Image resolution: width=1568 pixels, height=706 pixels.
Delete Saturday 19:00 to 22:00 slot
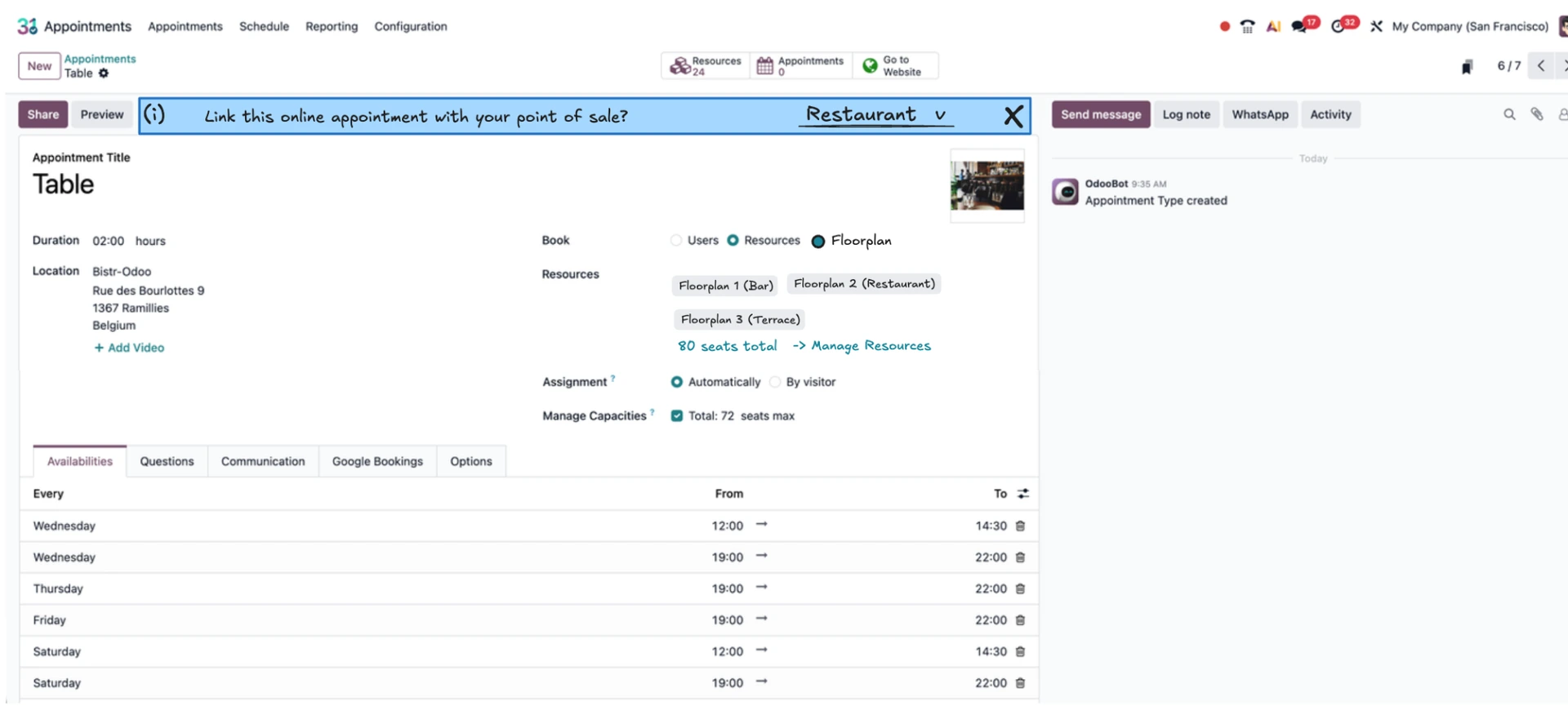tap(1020, 683)
